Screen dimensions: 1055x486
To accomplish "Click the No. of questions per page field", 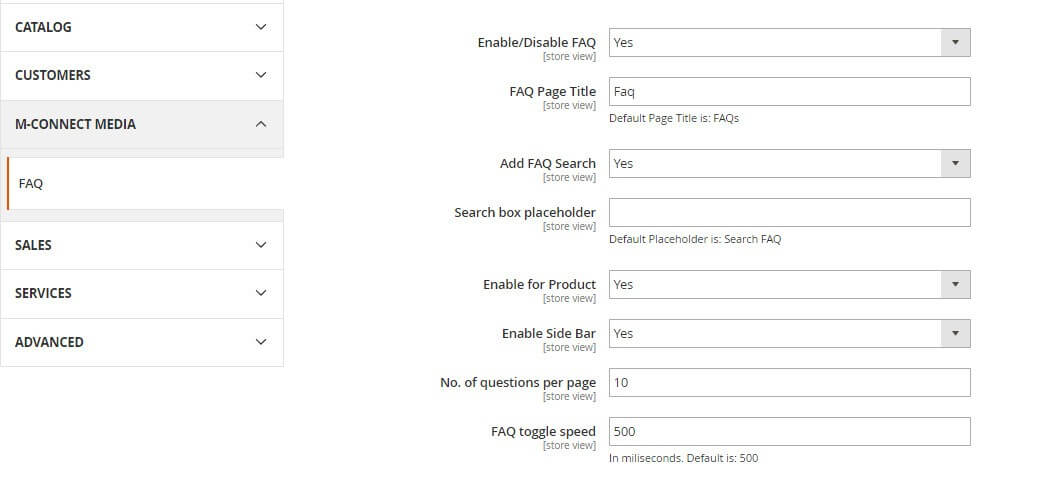I will [x=789, y=382].
